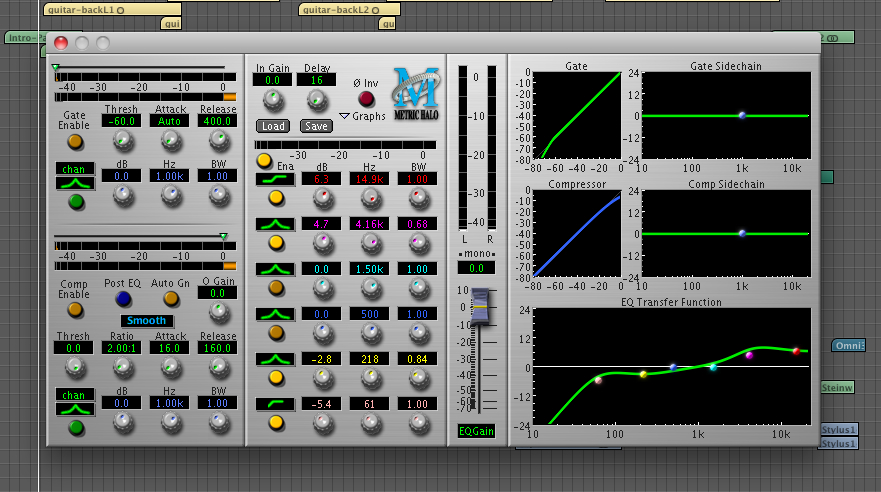Click the gate Thresh -60.0 value field

click(x=121, y=121)
